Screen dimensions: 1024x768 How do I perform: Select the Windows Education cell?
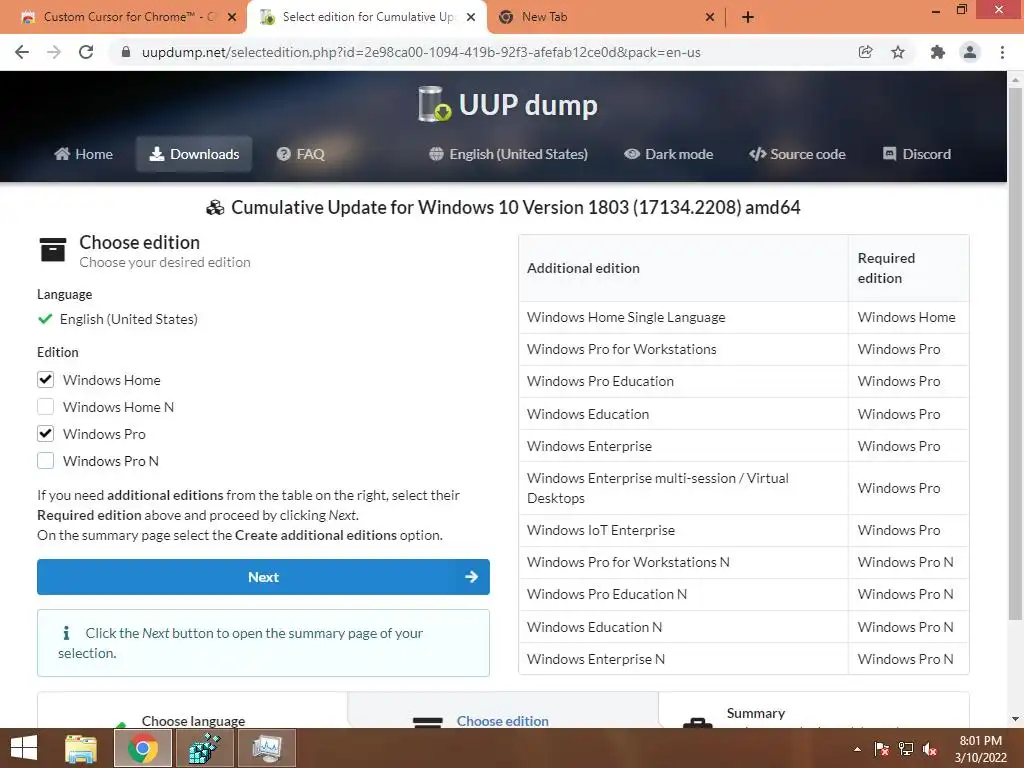pos(683,414)
